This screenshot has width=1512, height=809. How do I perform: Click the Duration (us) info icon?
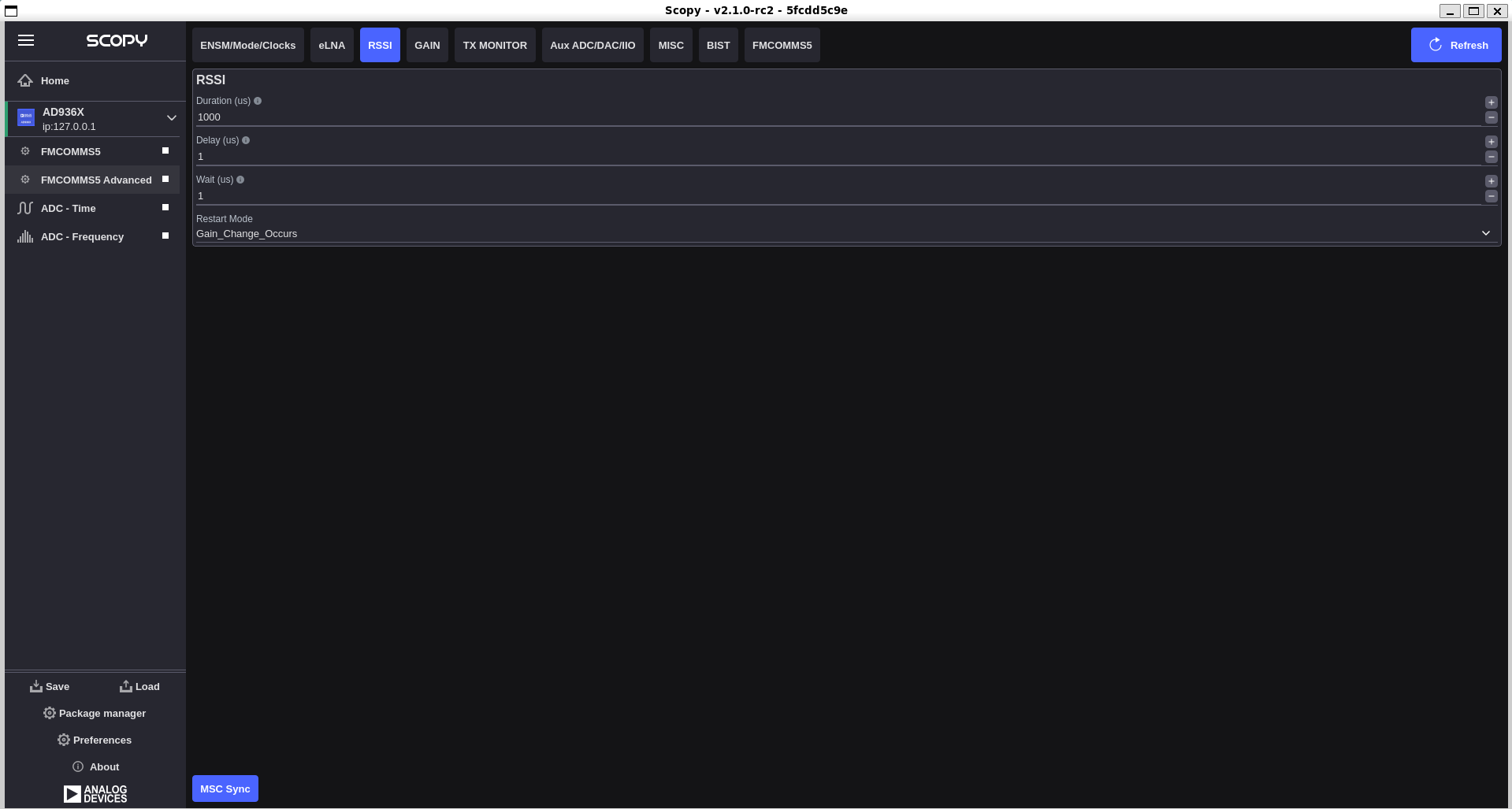tap(258, 101)
